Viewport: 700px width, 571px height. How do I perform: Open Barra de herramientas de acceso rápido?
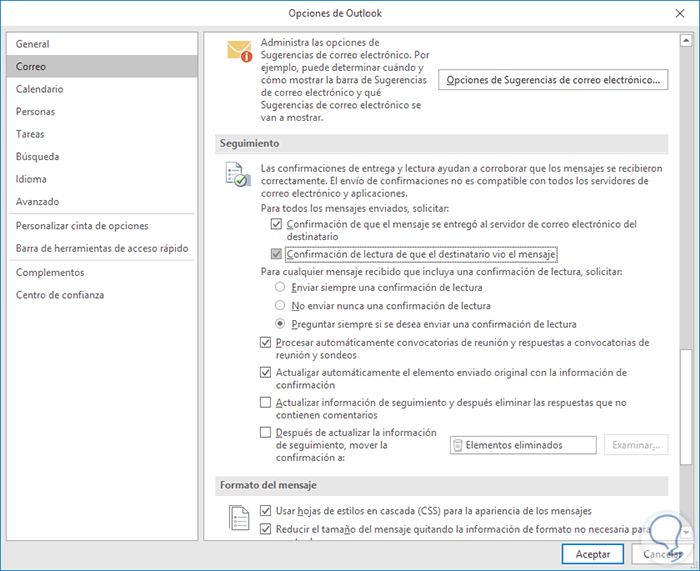click(x=102, y=248)
